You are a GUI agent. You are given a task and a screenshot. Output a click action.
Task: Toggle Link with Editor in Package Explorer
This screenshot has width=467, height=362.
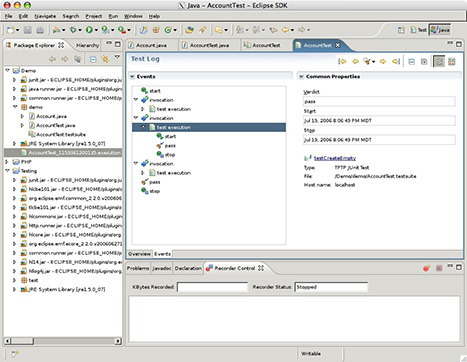point(105,59)
